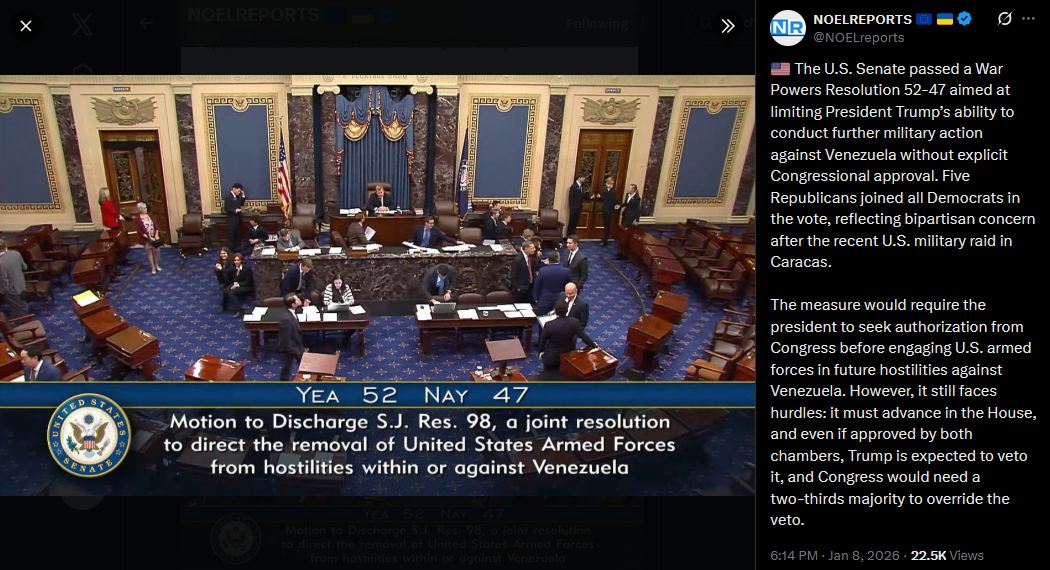
Task: Click the Ukraine flag next to NOELREPORTS
Action: (x=945, y=19)
